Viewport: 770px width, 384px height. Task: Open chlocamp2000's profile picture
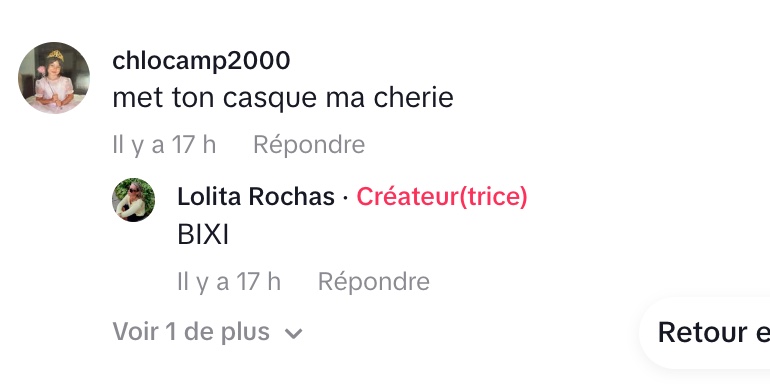point(54,78)
